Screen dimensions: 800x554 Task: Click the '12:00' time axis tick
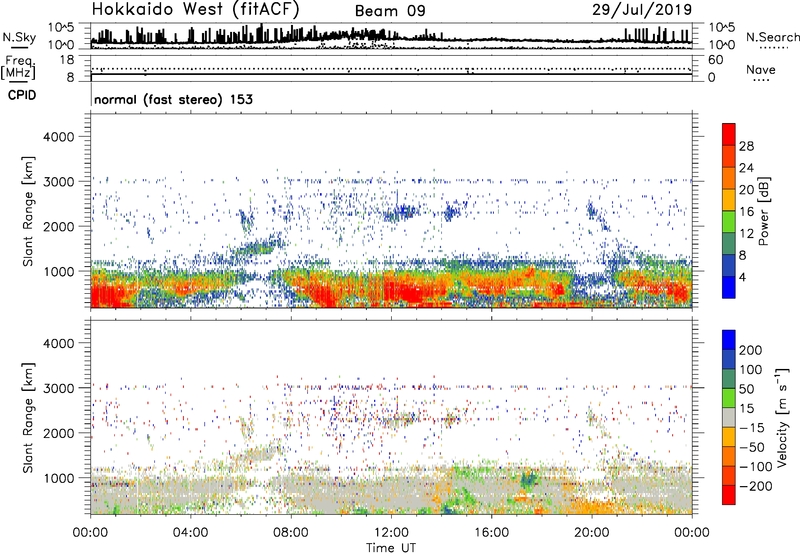391,533
